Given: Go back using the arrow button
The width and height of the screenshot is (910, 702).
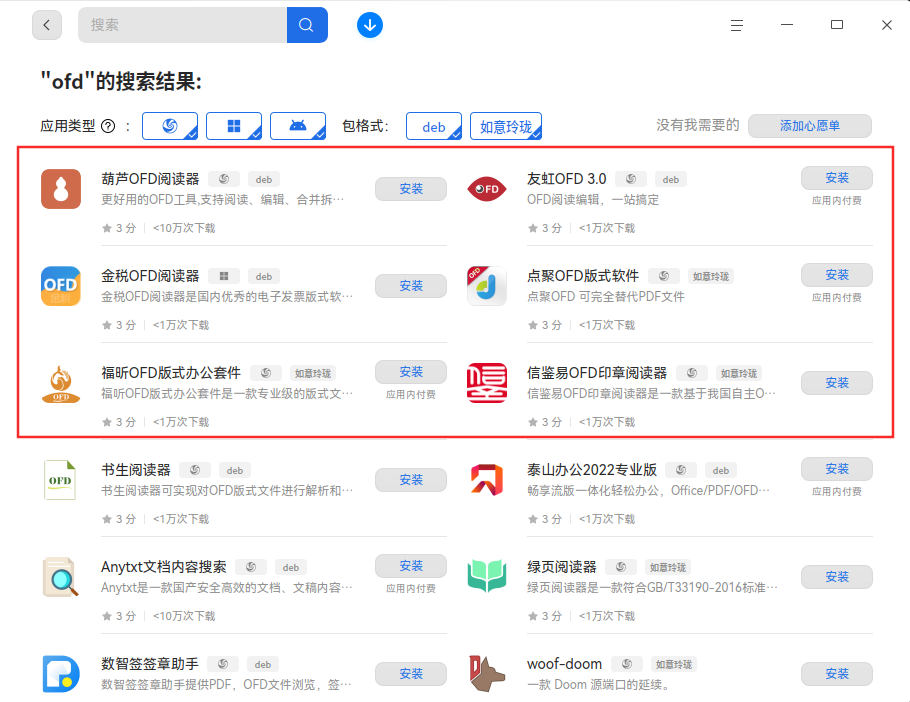Looking at the screenshot, I should pos(47,25).
